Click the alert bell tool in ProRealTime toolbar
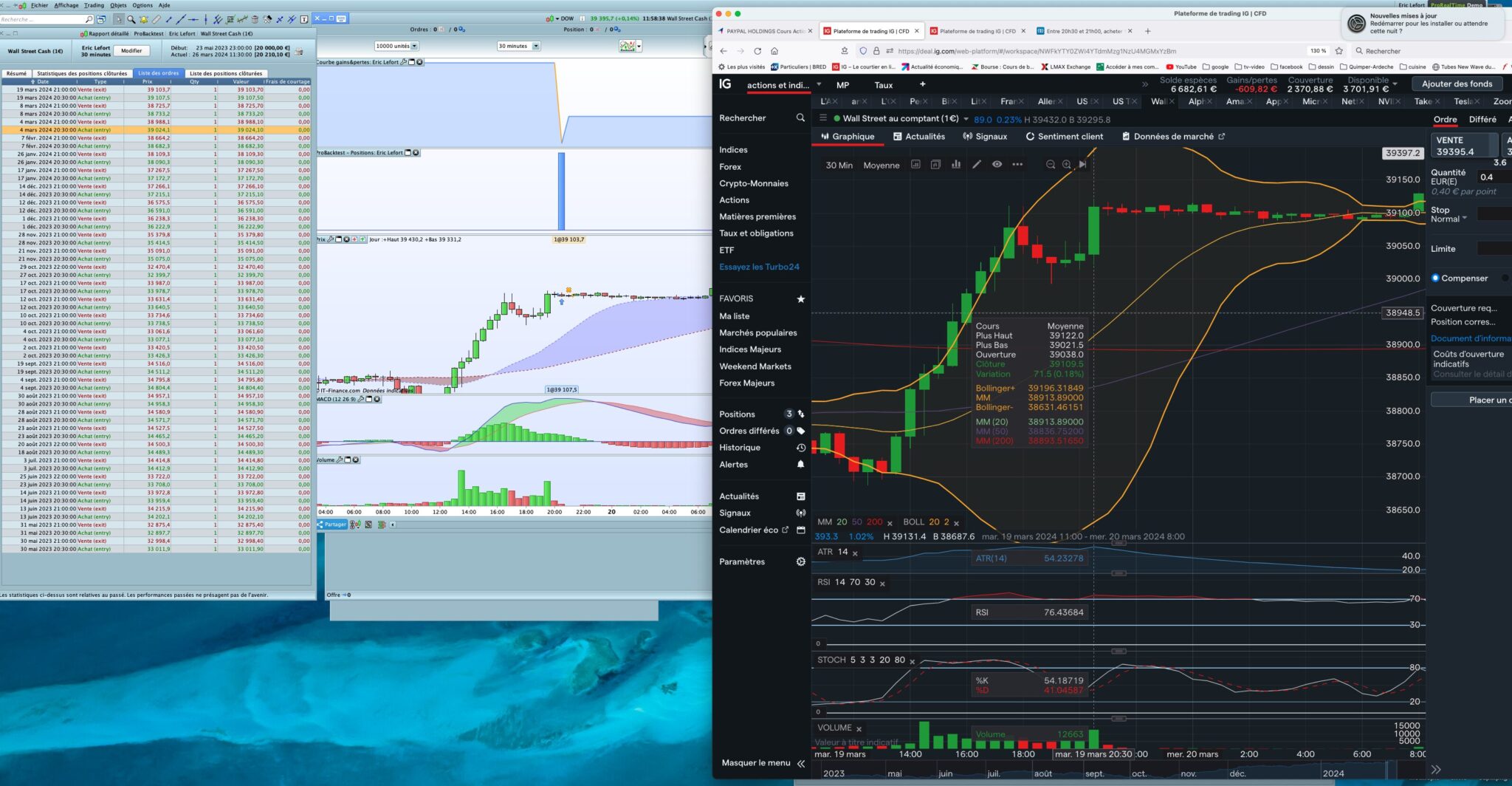The width and height of the screenshot is (1512, 786). click(x=143, y=19)
